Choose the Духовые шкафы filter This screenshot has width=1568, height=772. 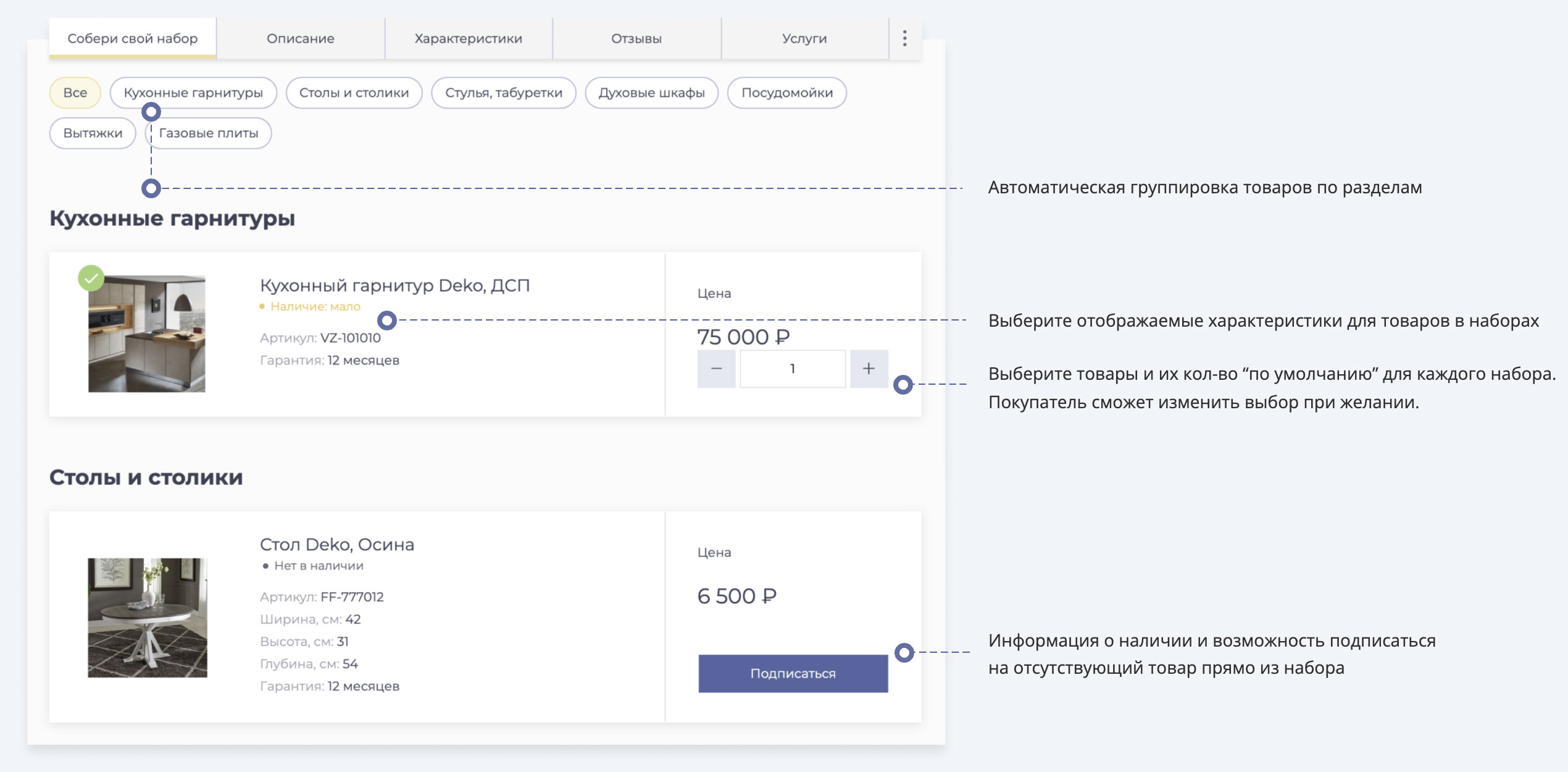coord(651,93)
